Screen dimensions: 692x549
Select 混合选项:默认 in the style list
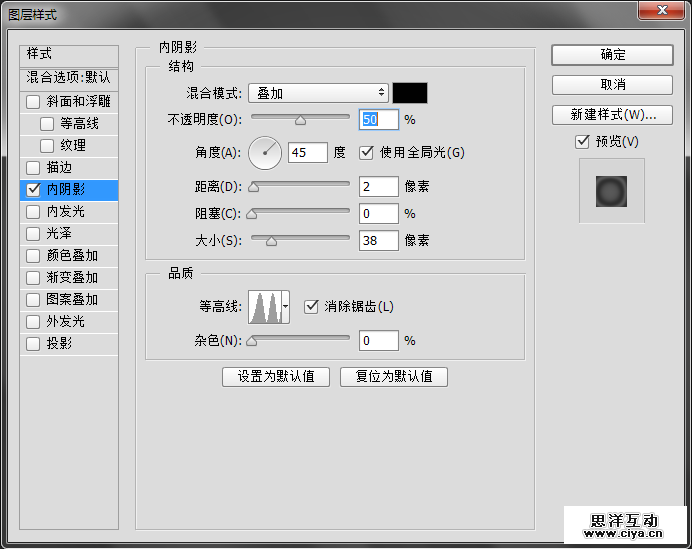pos(69,77)
